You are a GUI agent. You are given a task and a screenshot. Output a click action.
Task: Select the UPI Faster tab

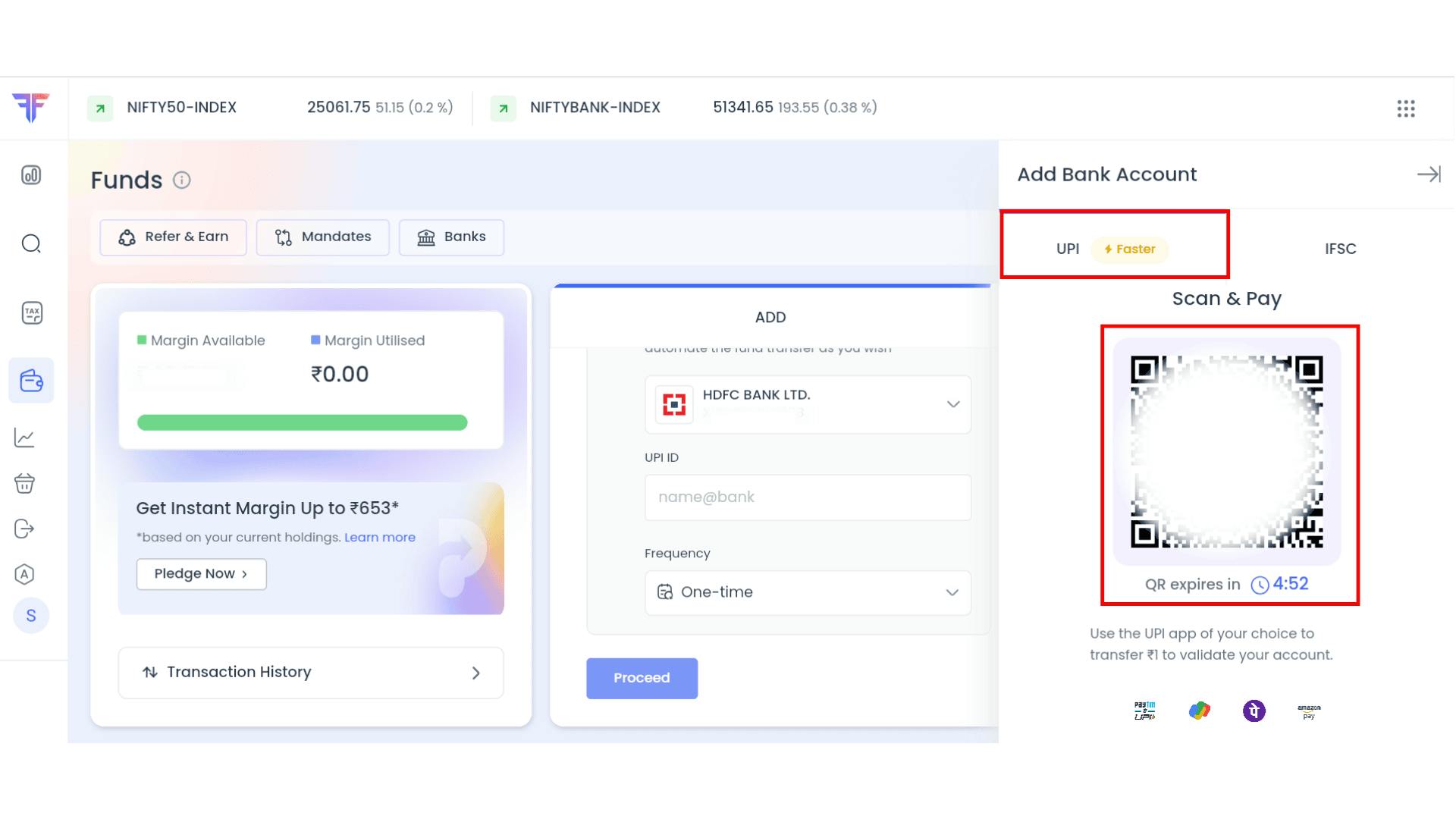click(1112, 249)
